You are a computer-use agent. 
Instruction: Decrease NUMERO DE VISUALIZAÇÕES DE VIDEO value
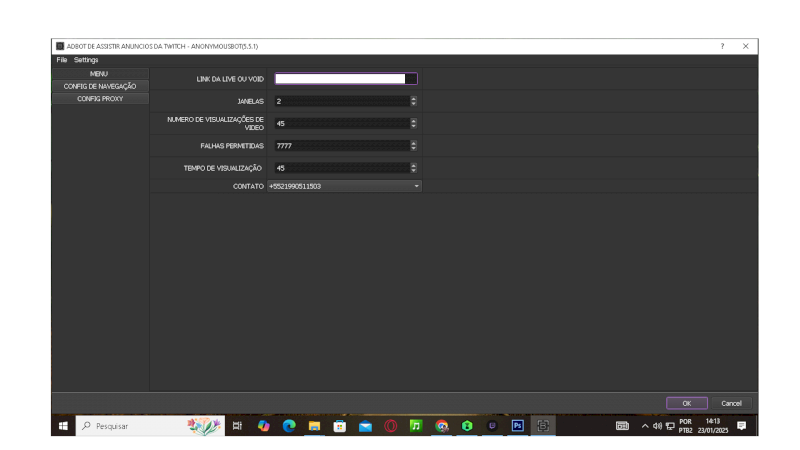[413, 126]
